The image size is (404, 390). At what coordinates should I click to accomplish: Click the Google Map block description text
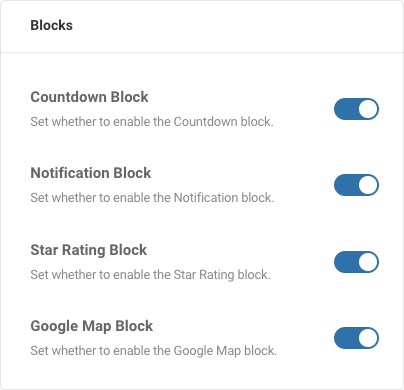click(154, 351)
